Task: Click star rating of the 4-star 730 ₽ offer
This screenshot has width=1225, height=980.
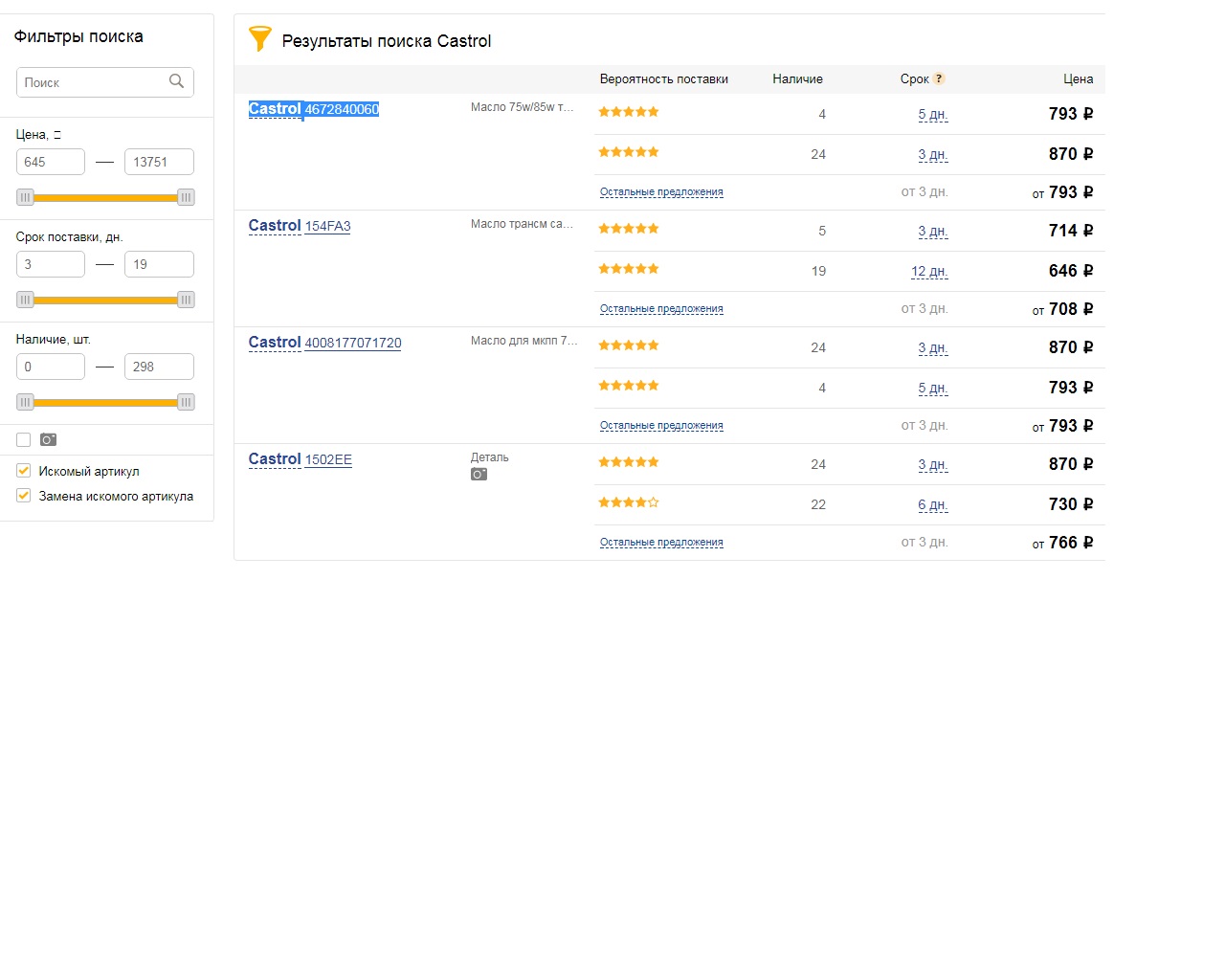Action: tap(629, 502)
